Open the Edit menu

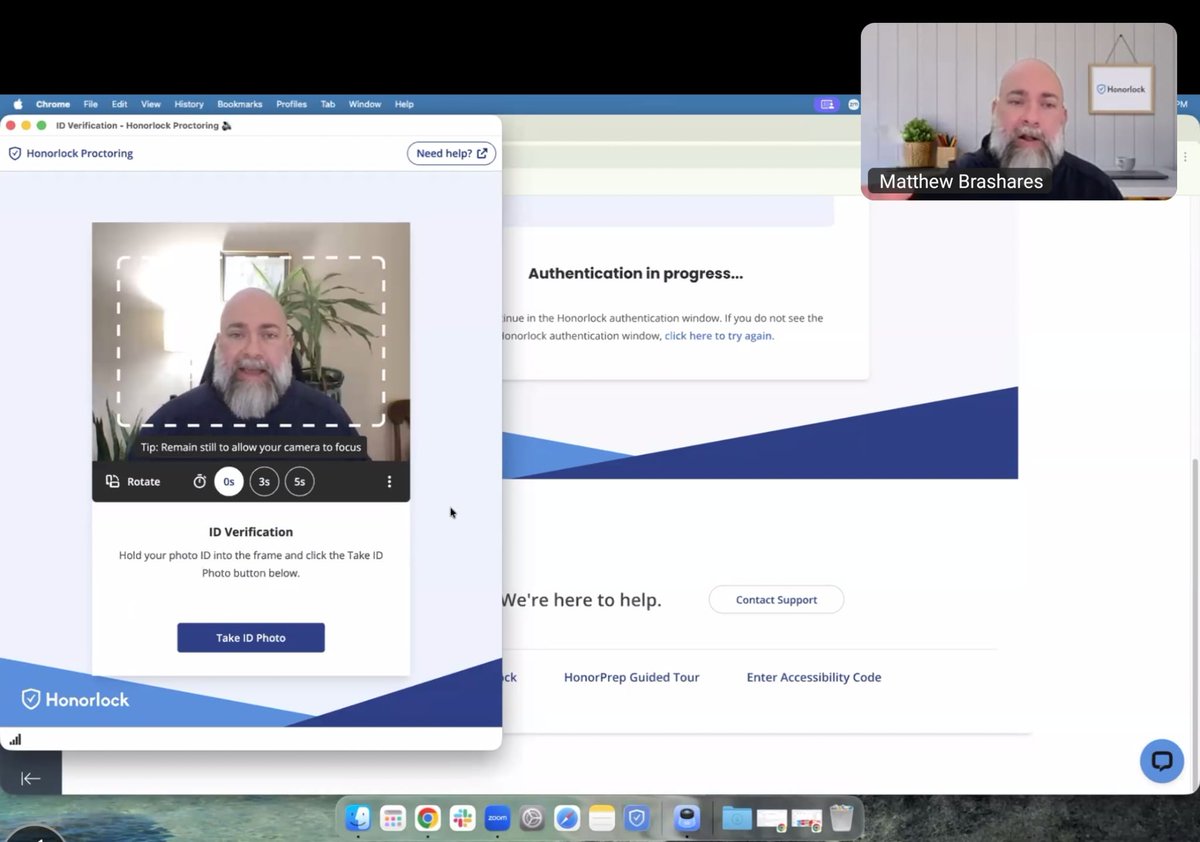click(119, 104)
